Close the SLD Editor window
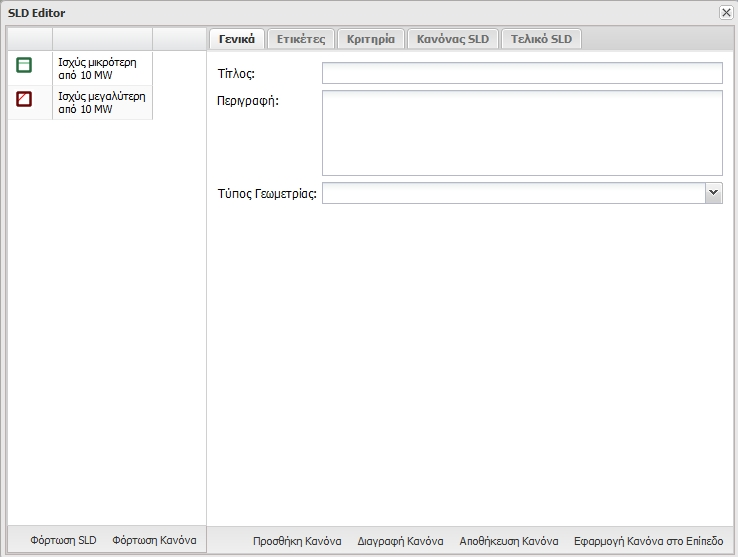738x557 pixels. click(725, 12)
